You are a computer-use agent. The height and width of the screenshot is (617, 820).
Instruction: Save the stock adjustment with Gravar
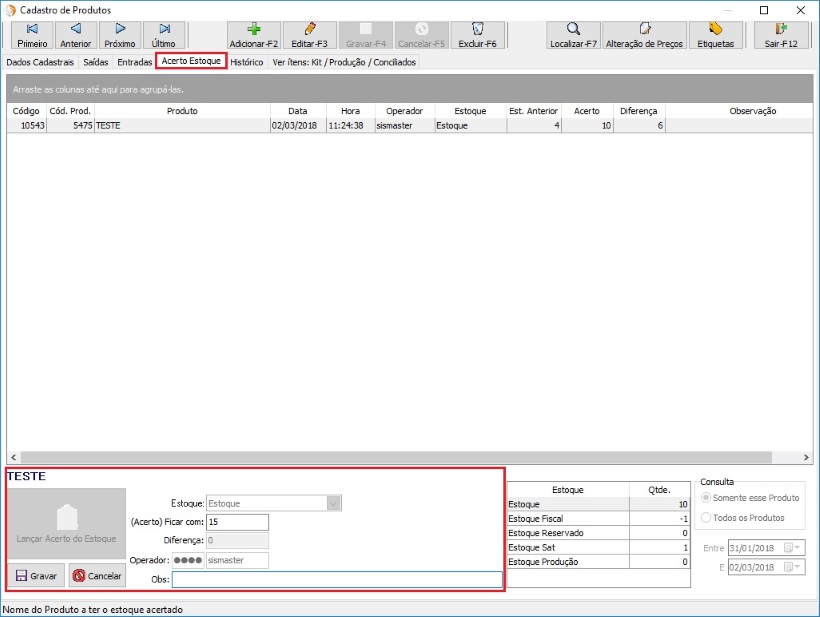pyautogui.click(x=36, y=576)
